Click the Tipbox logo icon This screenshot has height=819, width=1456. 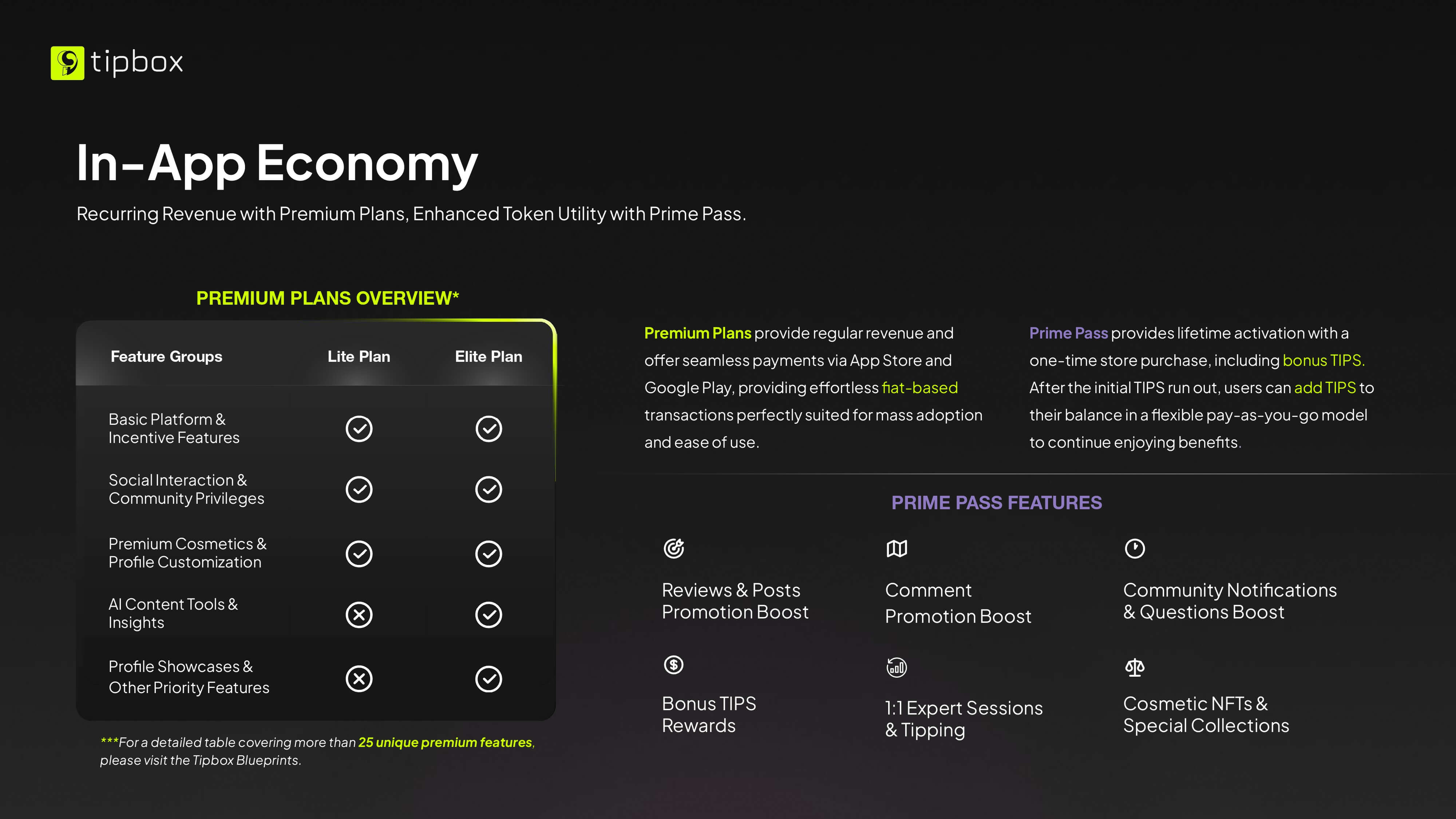point(67,63)
